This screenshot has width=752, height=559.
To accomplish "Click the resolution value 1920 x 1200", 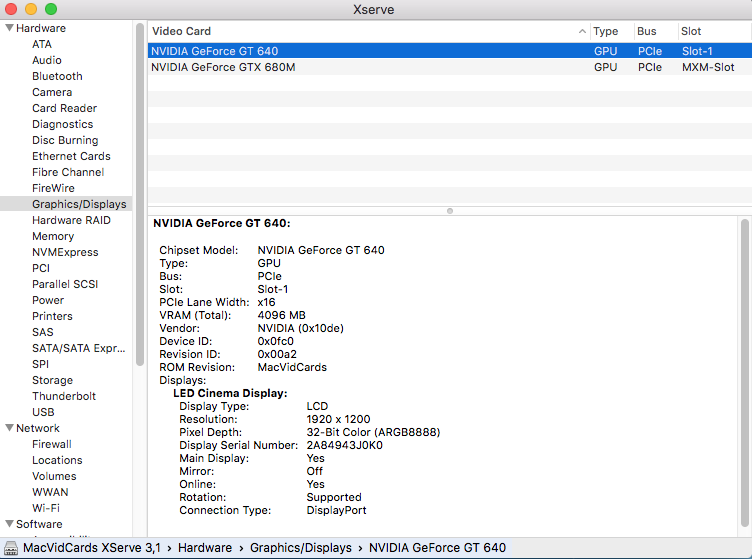I will tap(338, 419).
